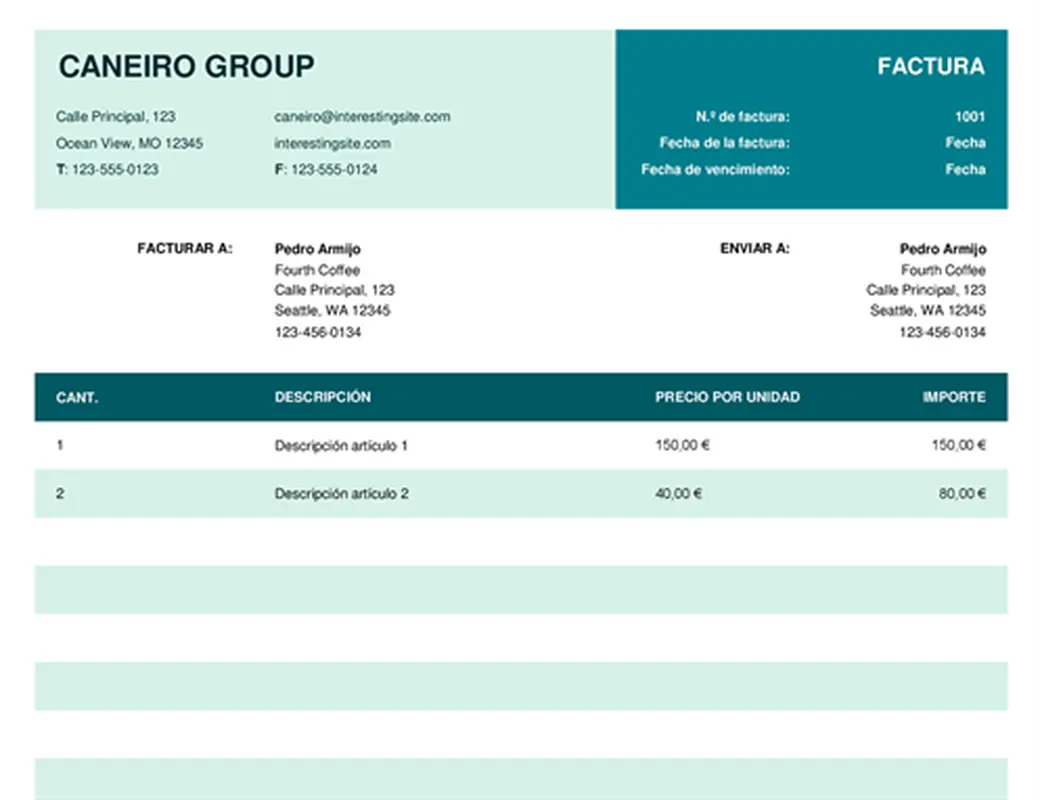Open the caneiro@interestingsite.com email address
Screen dimensions: 1042x800
(x=362, y=117)
